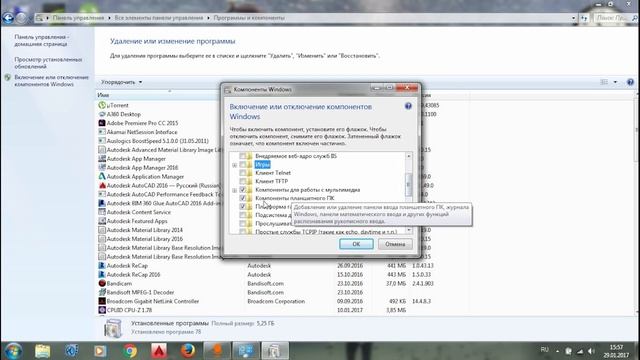Viewport: 640px width, 360px height.
Task: Click the A360 Desktop program icon
Action: pyautogui.click(x=102, y=114)
